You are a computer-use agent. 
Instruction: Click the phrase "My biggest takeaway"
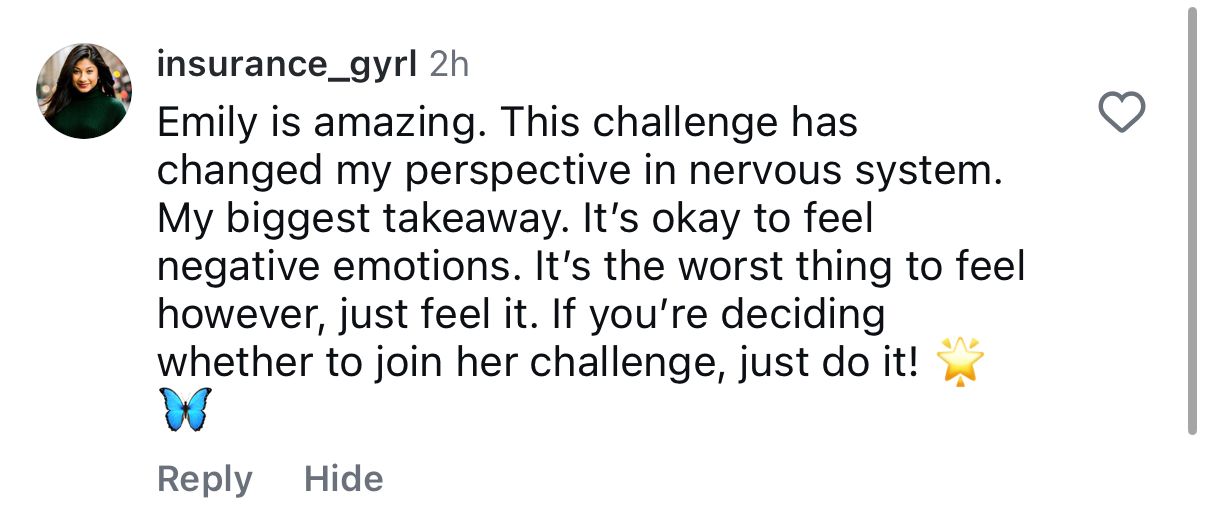click(x=358, y=219)
